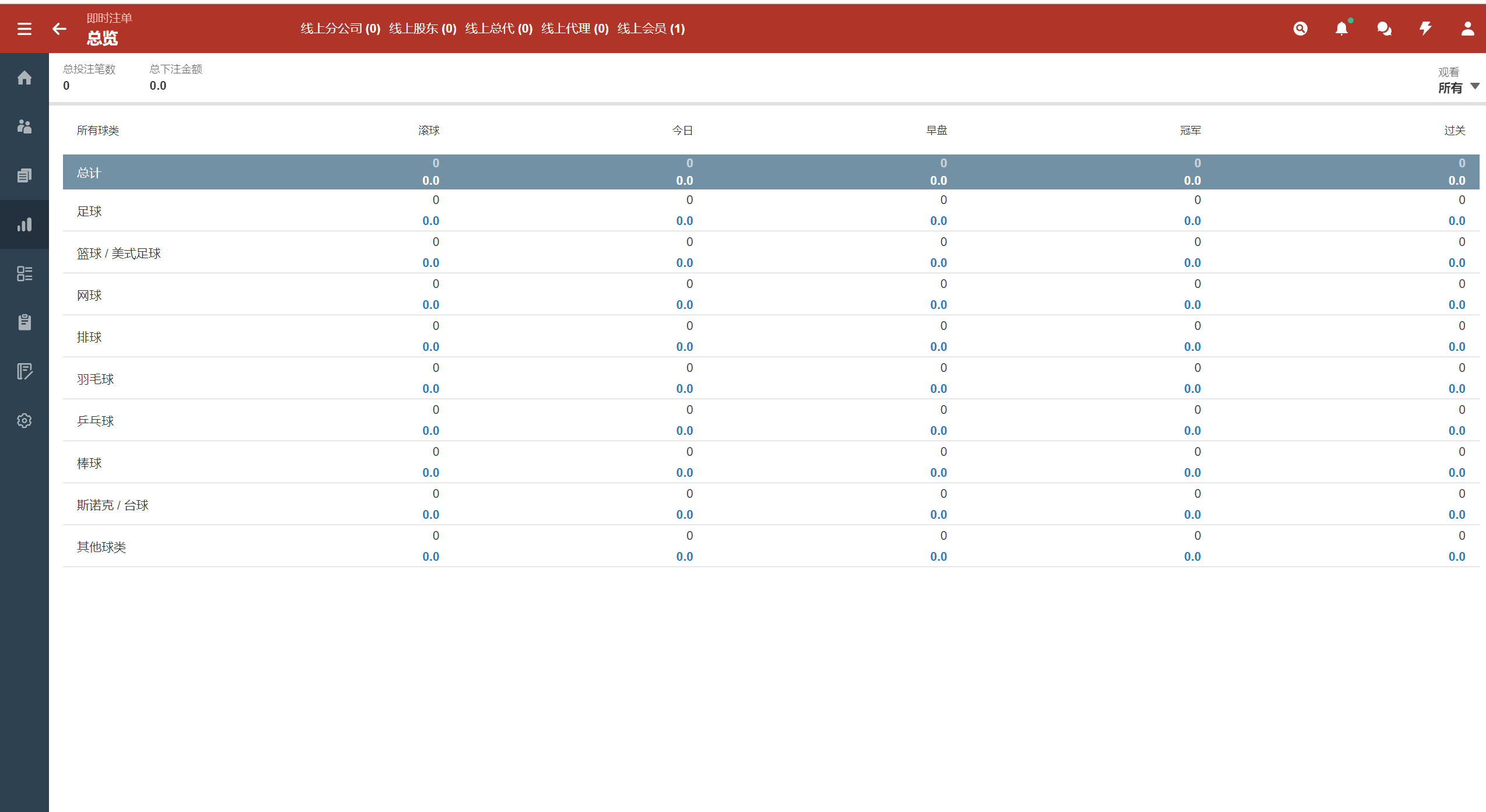Open the user profile icon

click(1467, 29)
